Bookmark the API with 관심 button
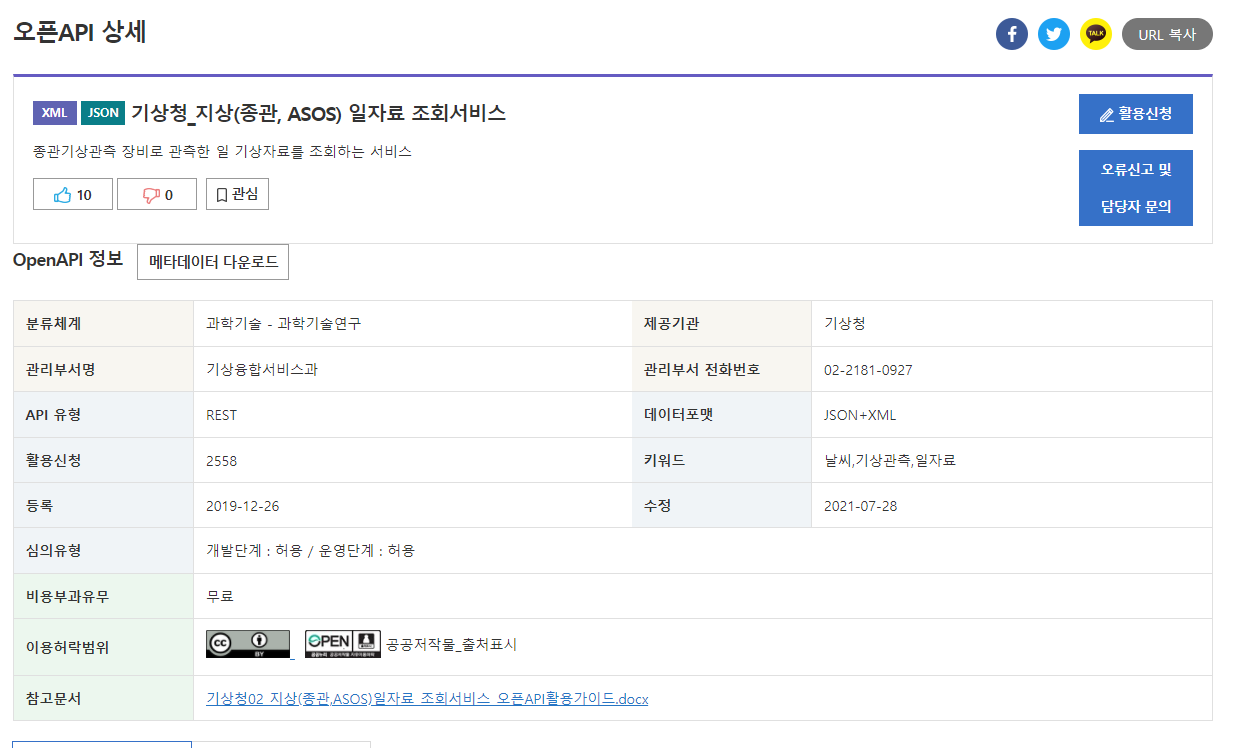 tap(237, 194)
